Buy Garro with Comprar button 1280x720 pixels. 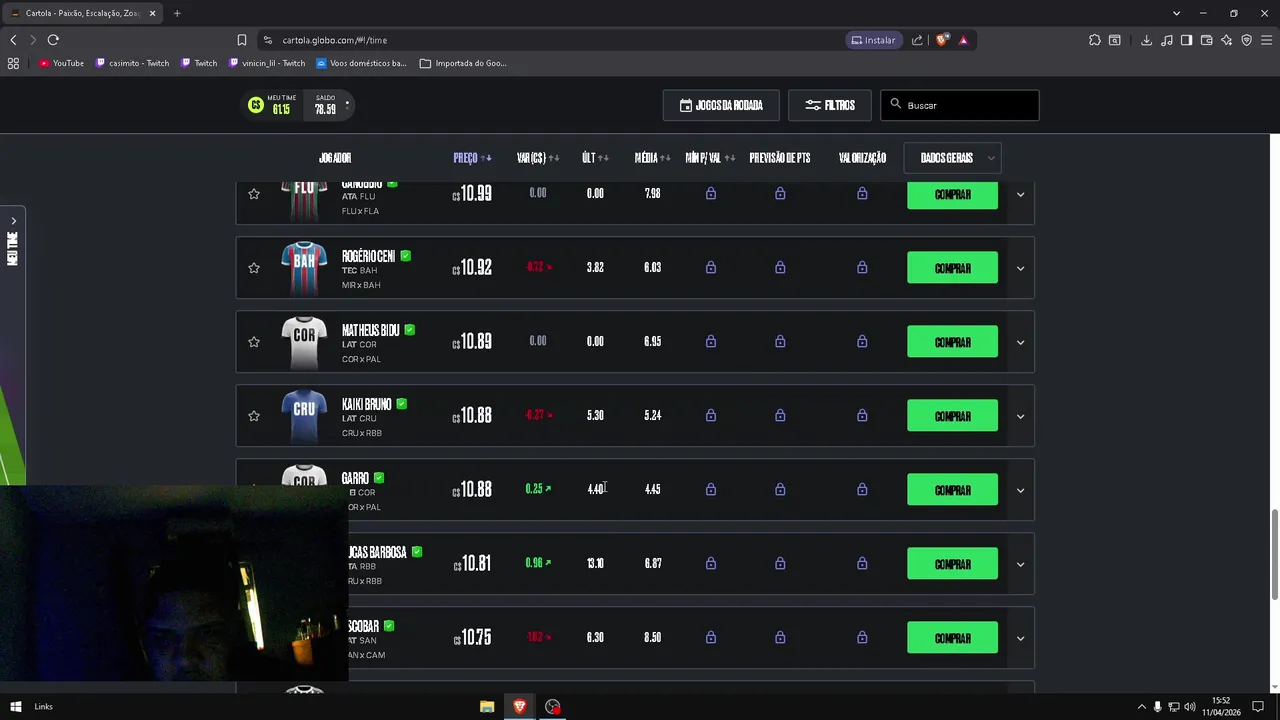click(x=952, y=490)
